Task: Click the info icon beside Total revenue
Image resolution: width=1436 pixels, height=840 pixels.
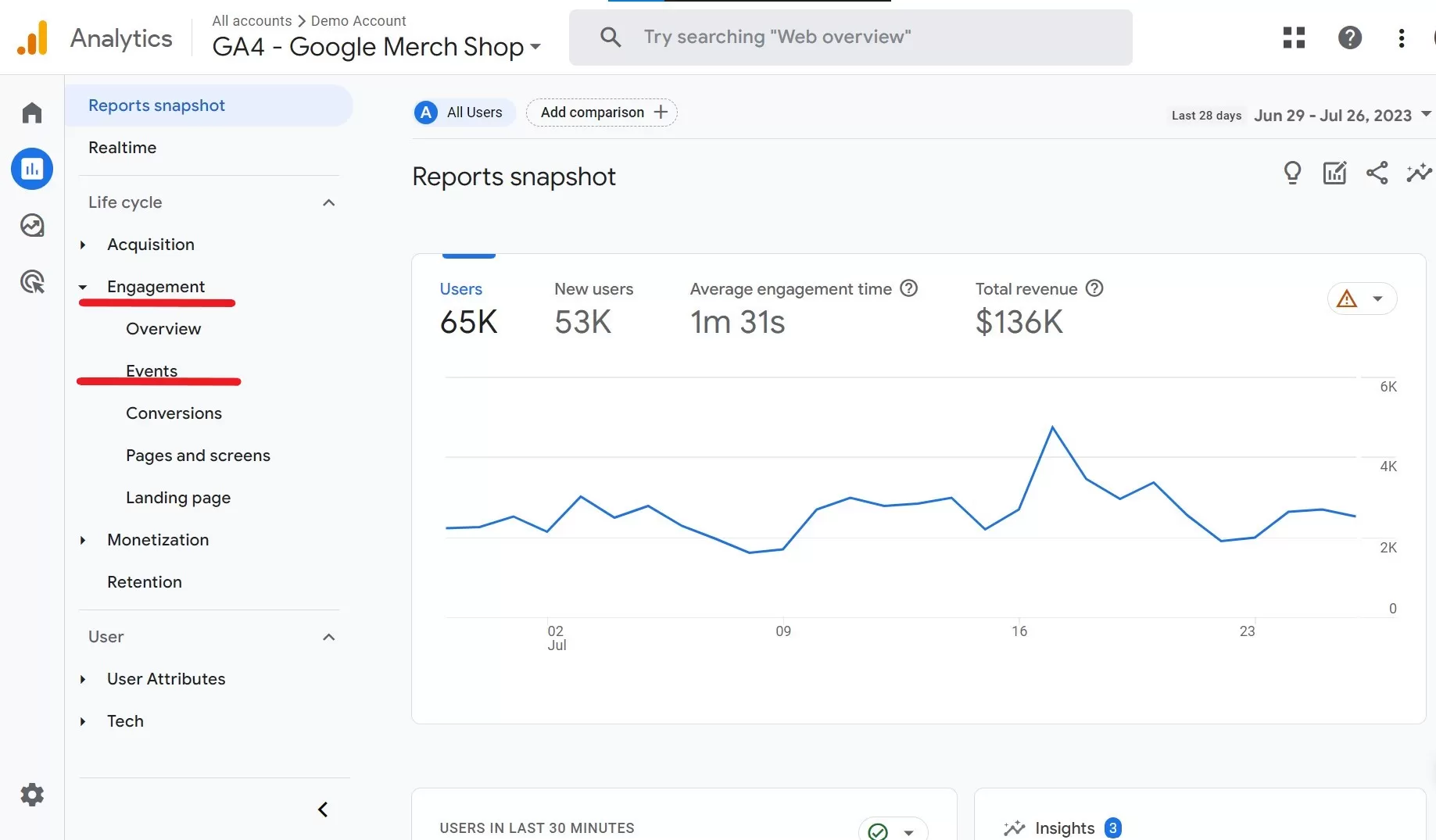Action: tap(1094, 288)
